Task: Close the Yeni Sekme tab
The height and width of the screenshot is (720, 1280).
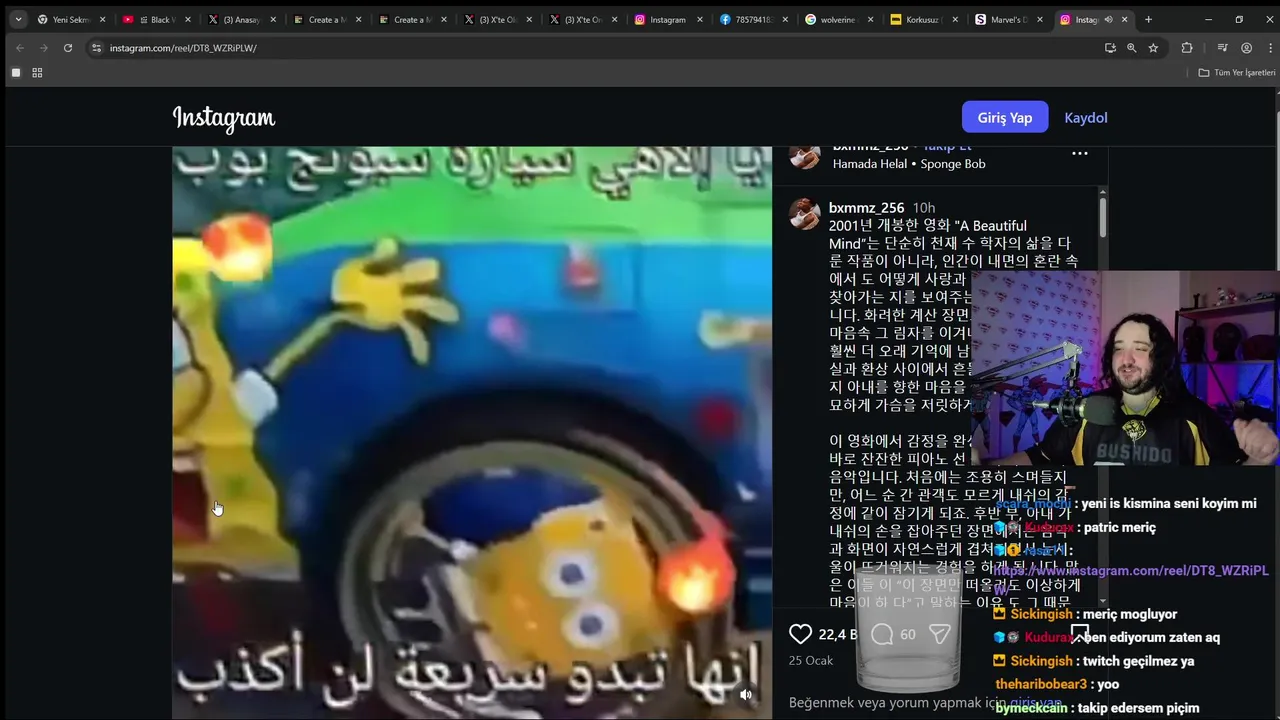Action: pyautogui.click(x=102, y=19)
